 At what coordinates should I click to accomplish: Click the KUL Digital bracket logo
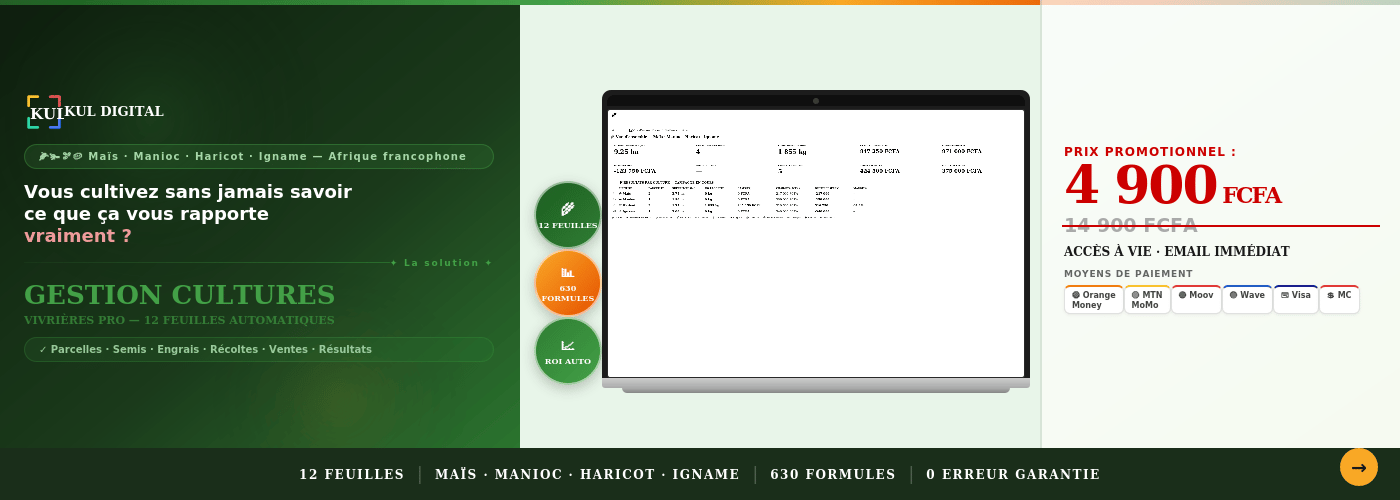(x=44, y=112)
